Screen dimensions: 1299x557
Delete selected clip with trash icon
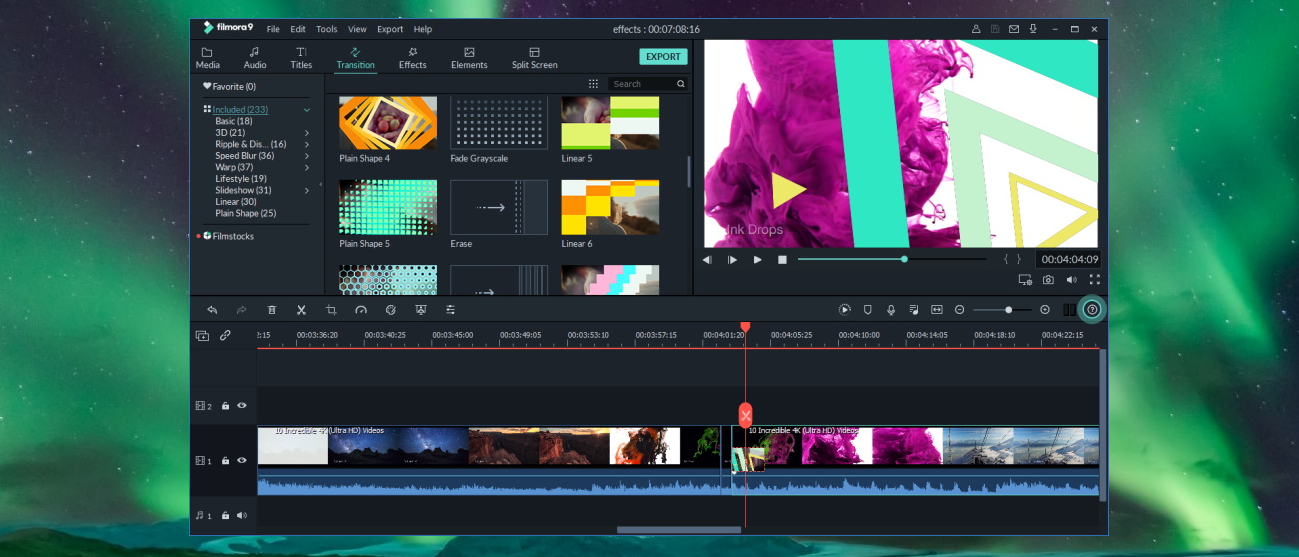click(272, 310)
